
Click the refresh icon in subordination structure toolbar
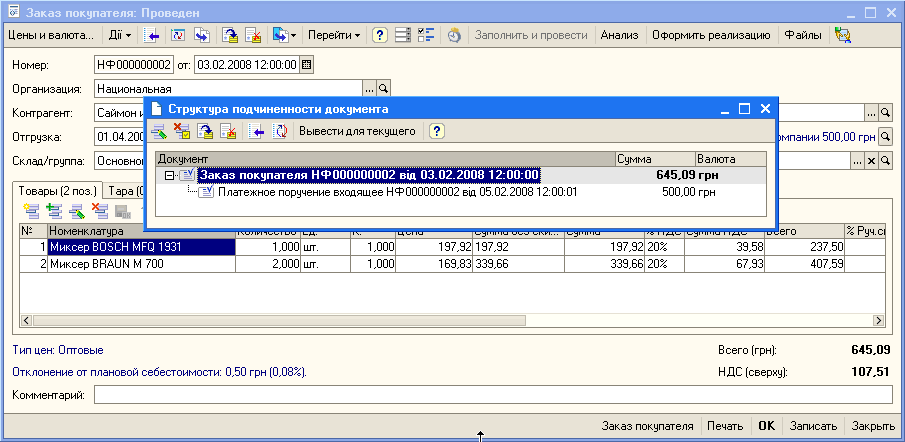pos(281,131)
